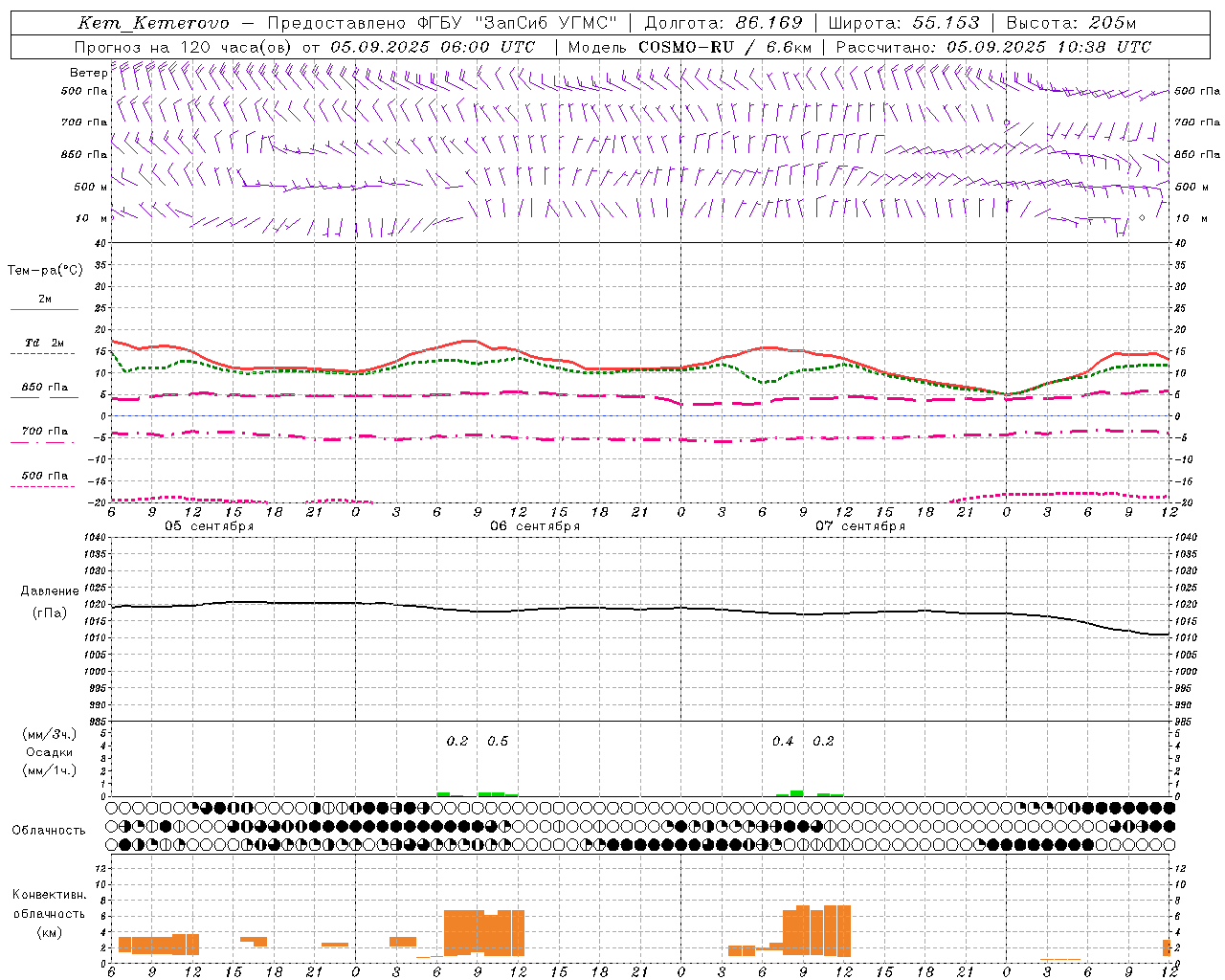The image size is (1225, 980).
Task: Select the forecast start time 05.09.2025 06:00 UTC
Action: pos(433,47)
